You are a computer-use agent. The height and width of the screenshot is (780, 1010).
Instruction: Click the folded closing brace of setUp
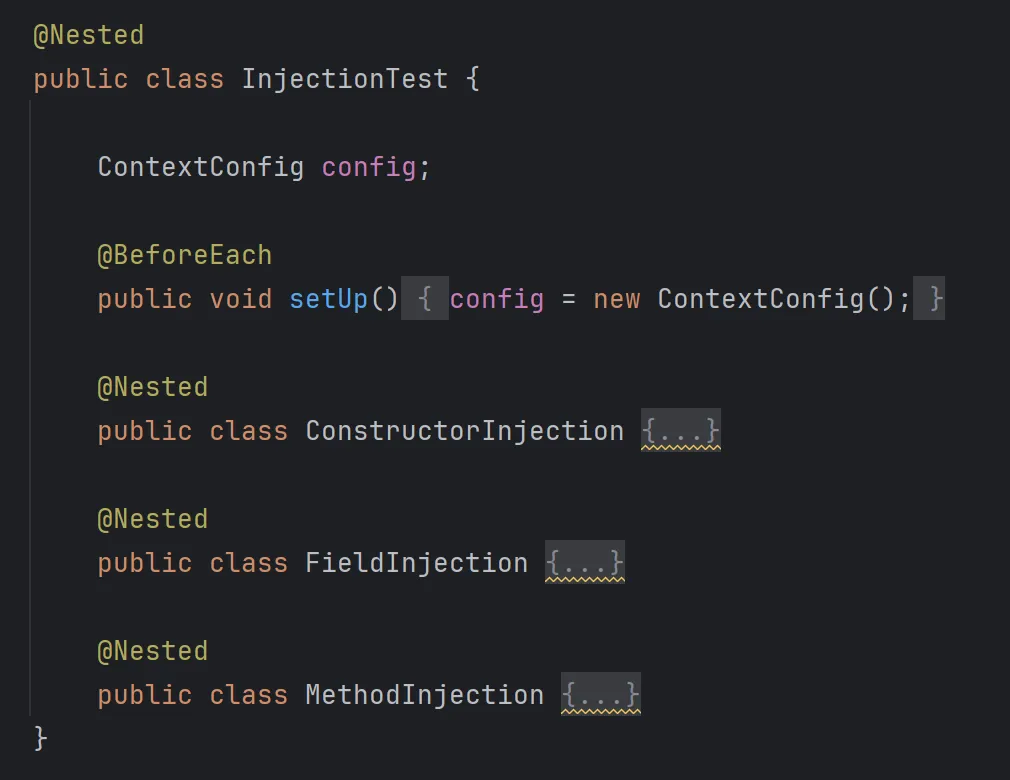tap(934, 299)
